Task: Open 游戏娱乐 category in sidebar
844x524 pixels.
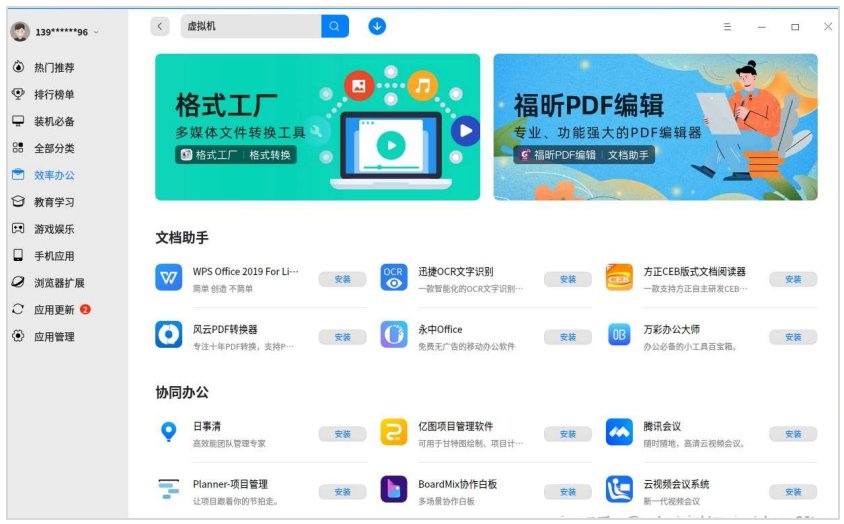Action: tap(54, 229)
